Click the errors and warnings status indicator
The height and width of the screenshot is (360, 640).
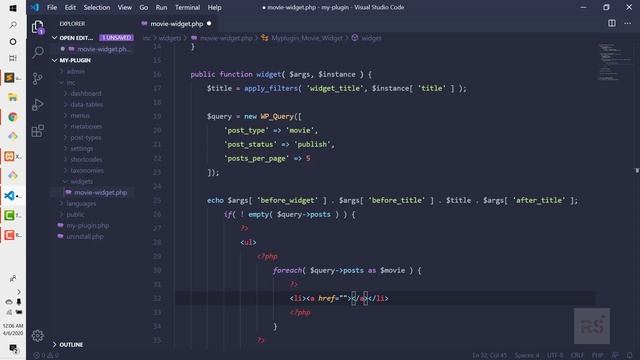pos(46,356)
